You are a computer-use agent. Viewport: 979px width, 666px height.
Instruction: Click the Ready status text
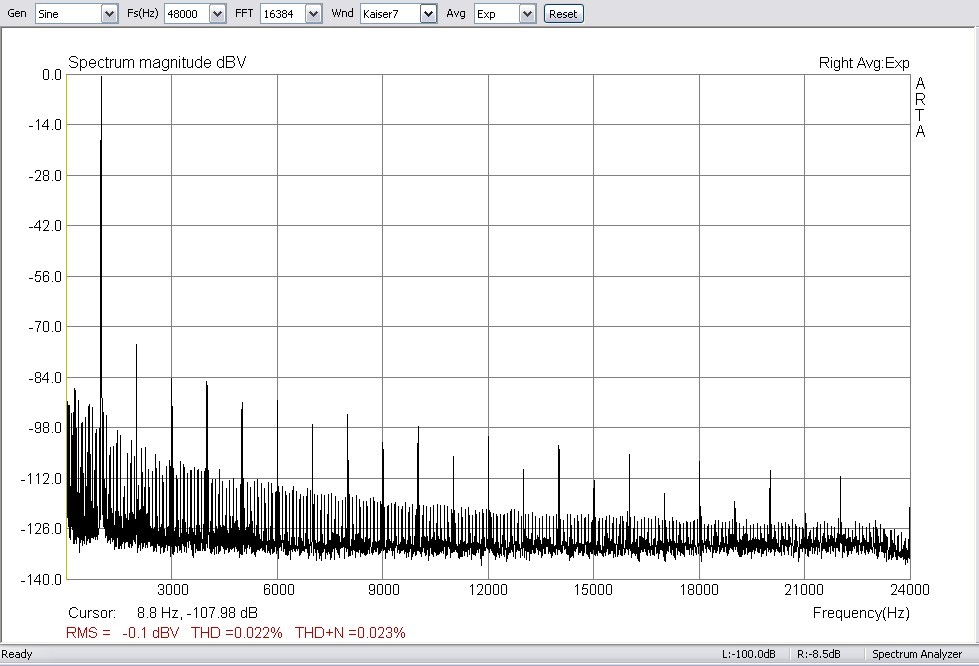point(17,654)
